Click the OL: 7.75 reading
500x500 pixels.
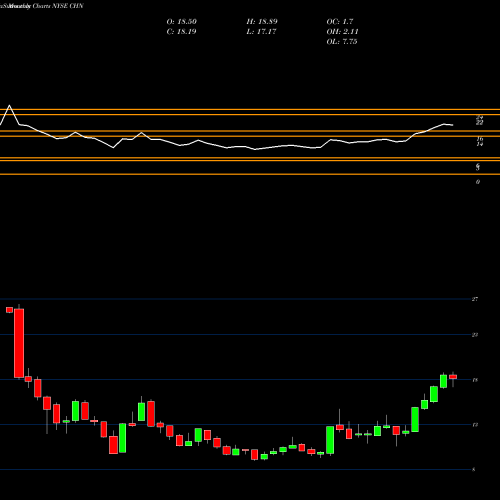342,42
